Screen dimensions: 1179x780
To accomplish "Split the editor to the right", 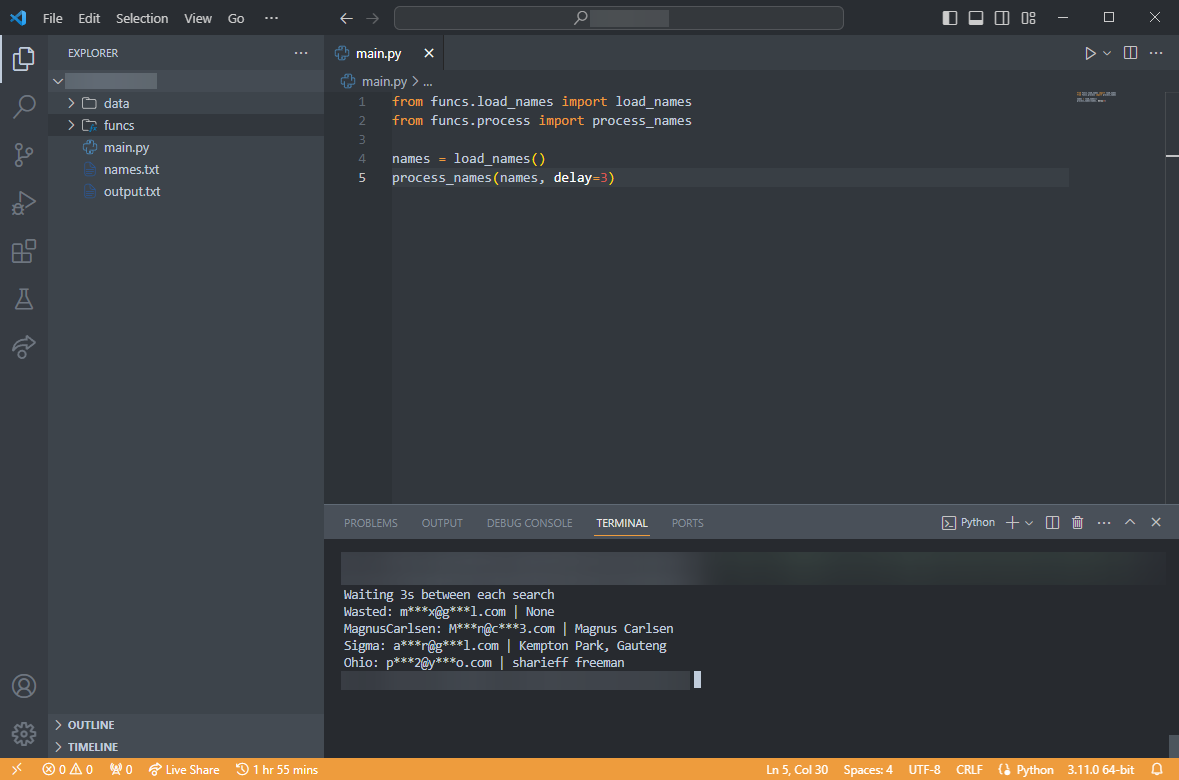I will (x=1130, y=53).
